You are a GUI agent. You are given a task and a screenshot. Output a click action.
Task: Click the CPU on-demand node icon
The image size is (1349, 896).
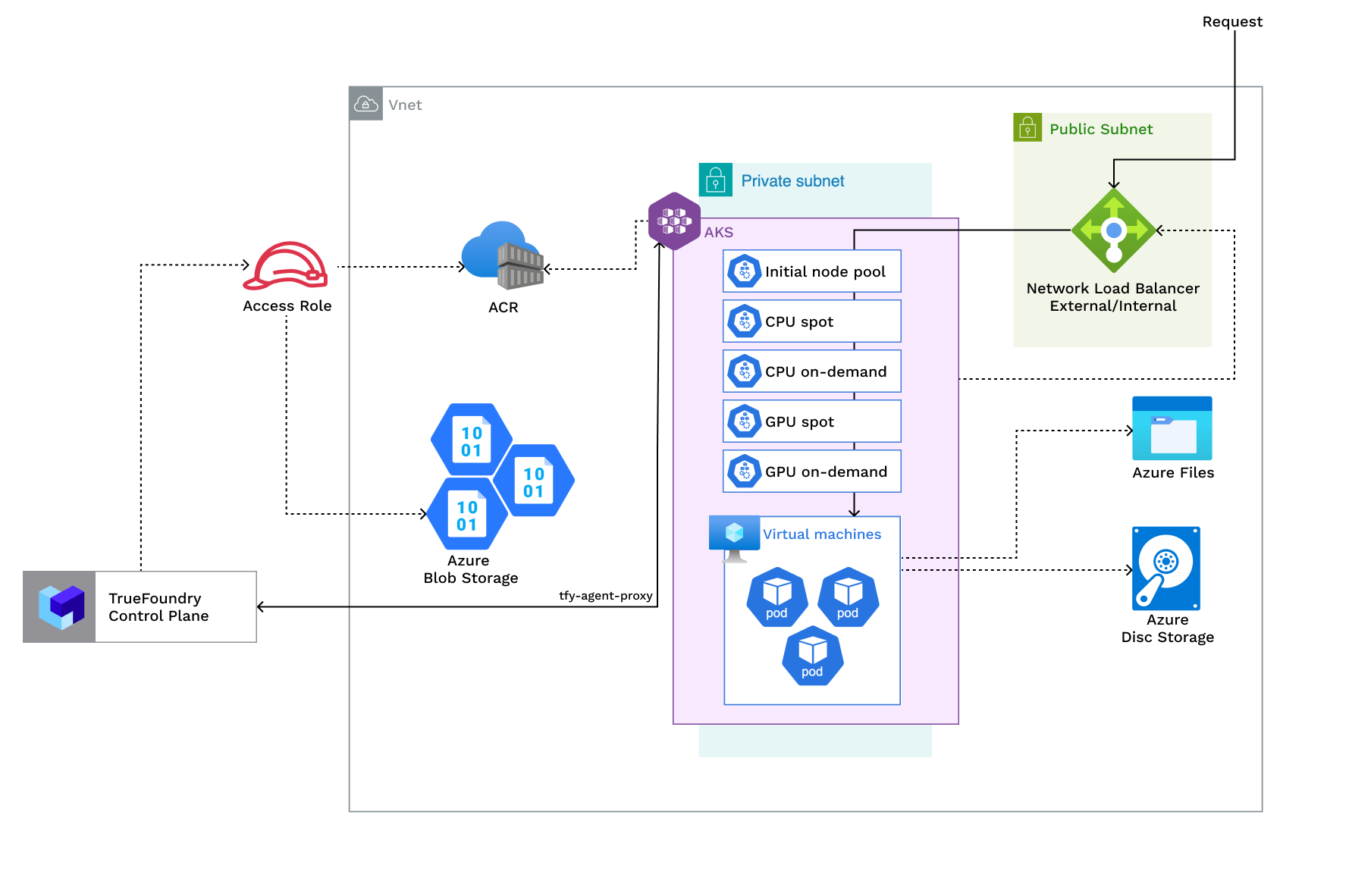745,371
